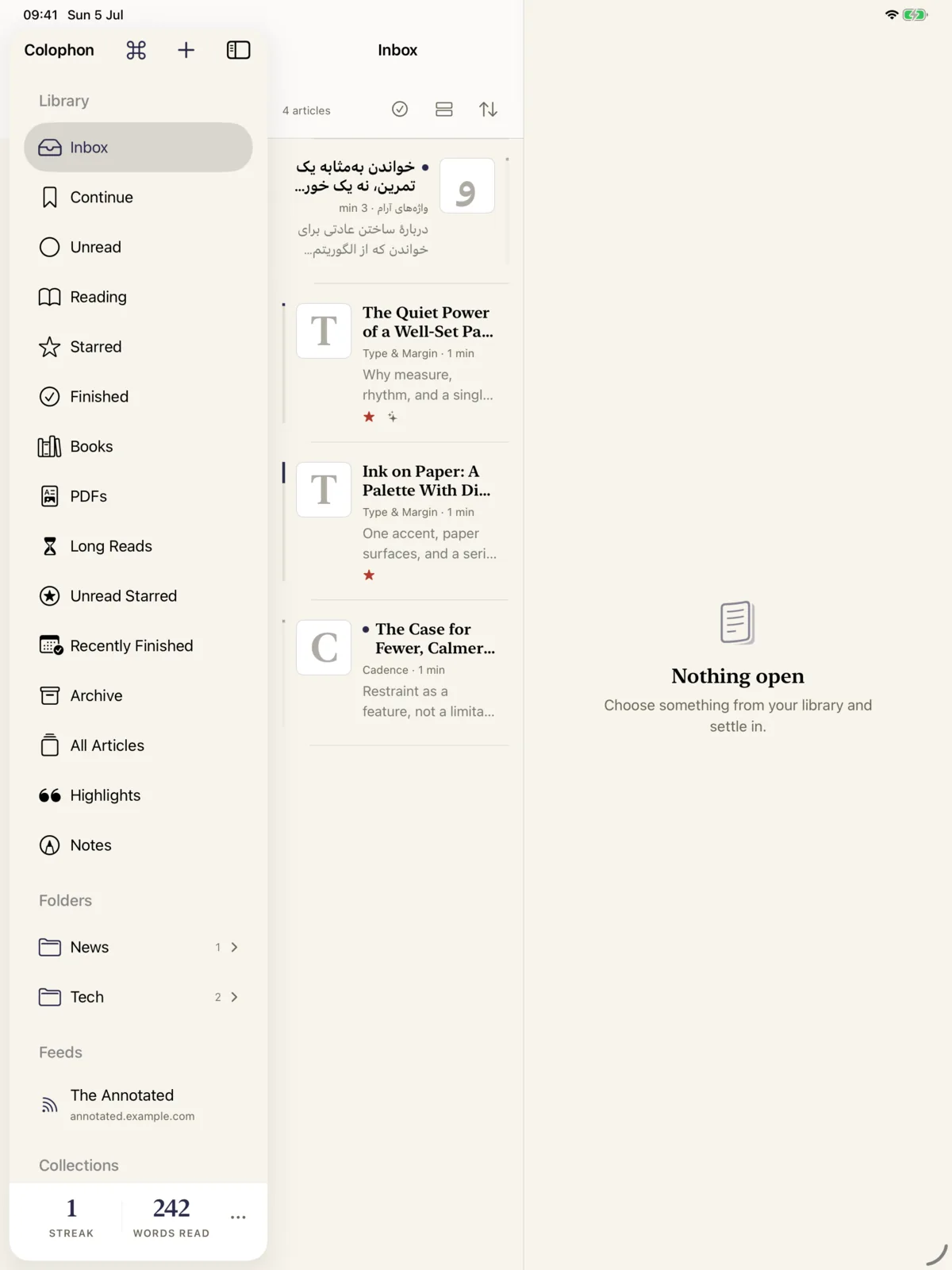
Task: Click the battery status icon
Action: click(916, 14)
